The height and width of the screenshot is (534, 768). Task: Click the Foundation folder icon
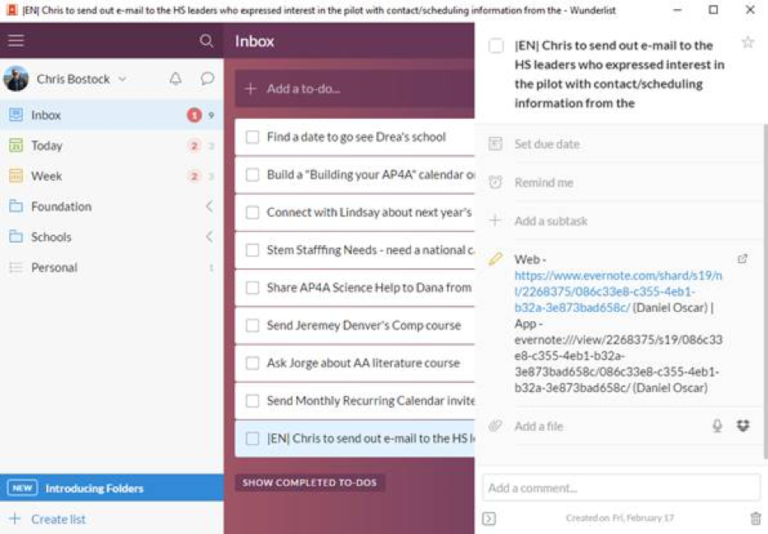[x=16, y=206]
